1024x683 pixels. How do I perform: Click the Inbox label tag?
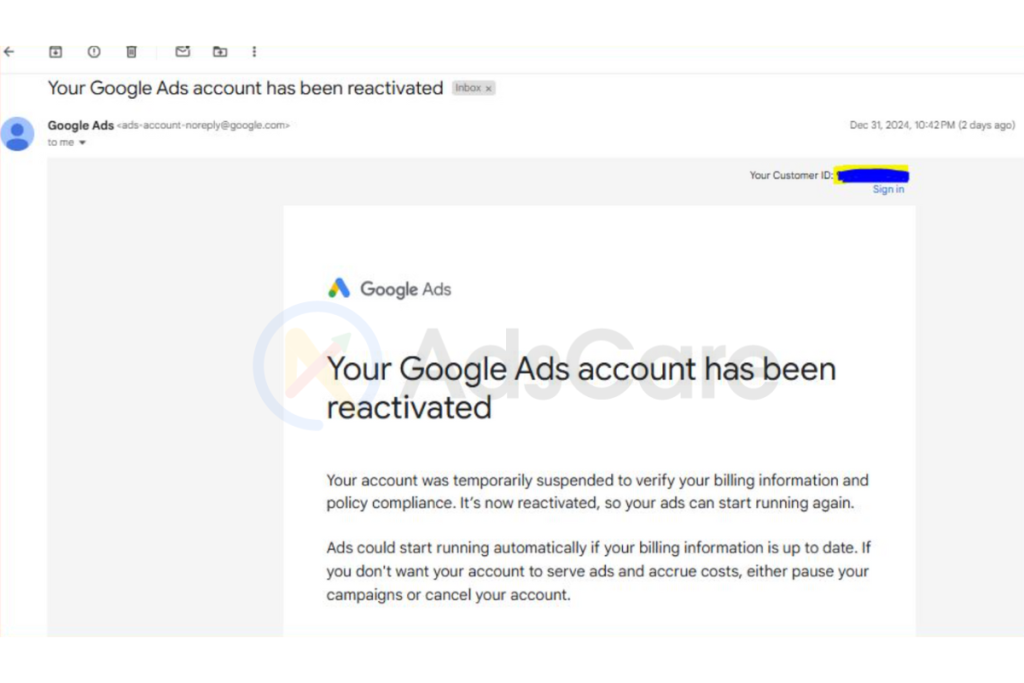tap(468, 87)
